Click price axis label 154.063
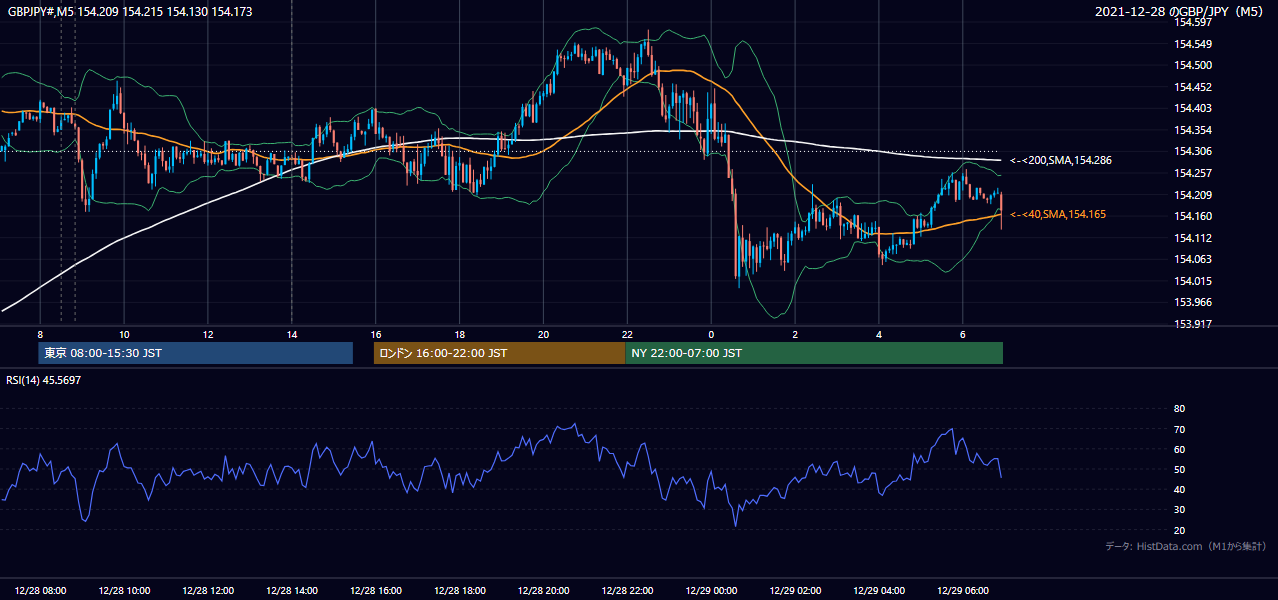The image size is (1278, 600). (1194, 259)
